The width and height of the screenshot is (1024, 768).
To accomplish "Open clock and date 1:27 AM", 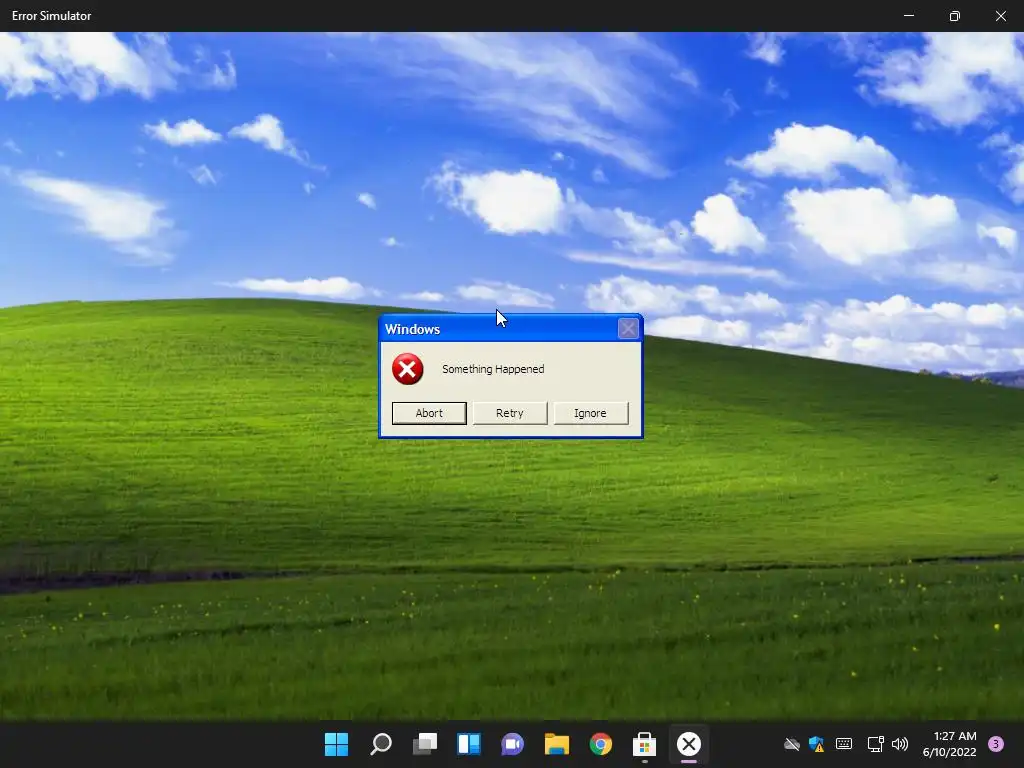I will tap(950, 744).
